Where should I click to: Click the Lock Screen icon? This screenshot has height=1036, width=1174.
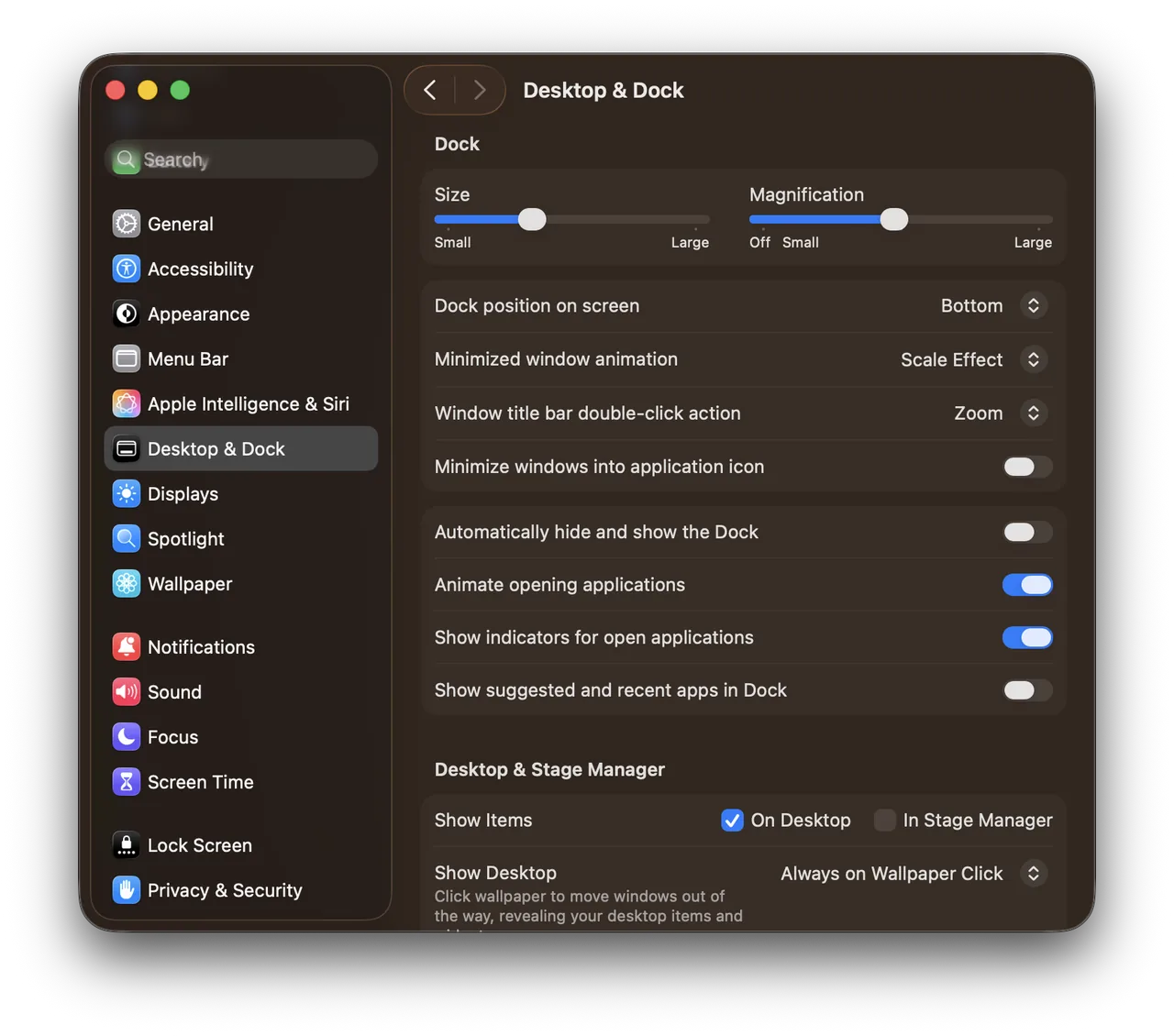(x=127, y=844)
